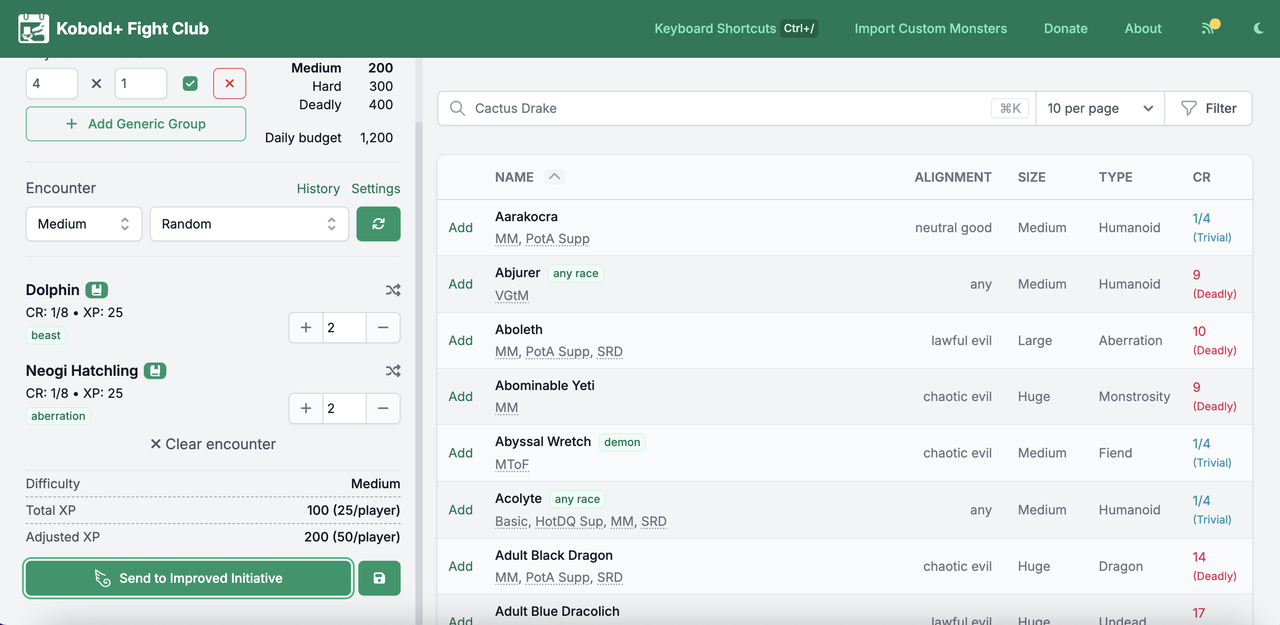1280x625 pixels.
Task: Open the Medium difficulty dropdown
Action: [84, 224]
